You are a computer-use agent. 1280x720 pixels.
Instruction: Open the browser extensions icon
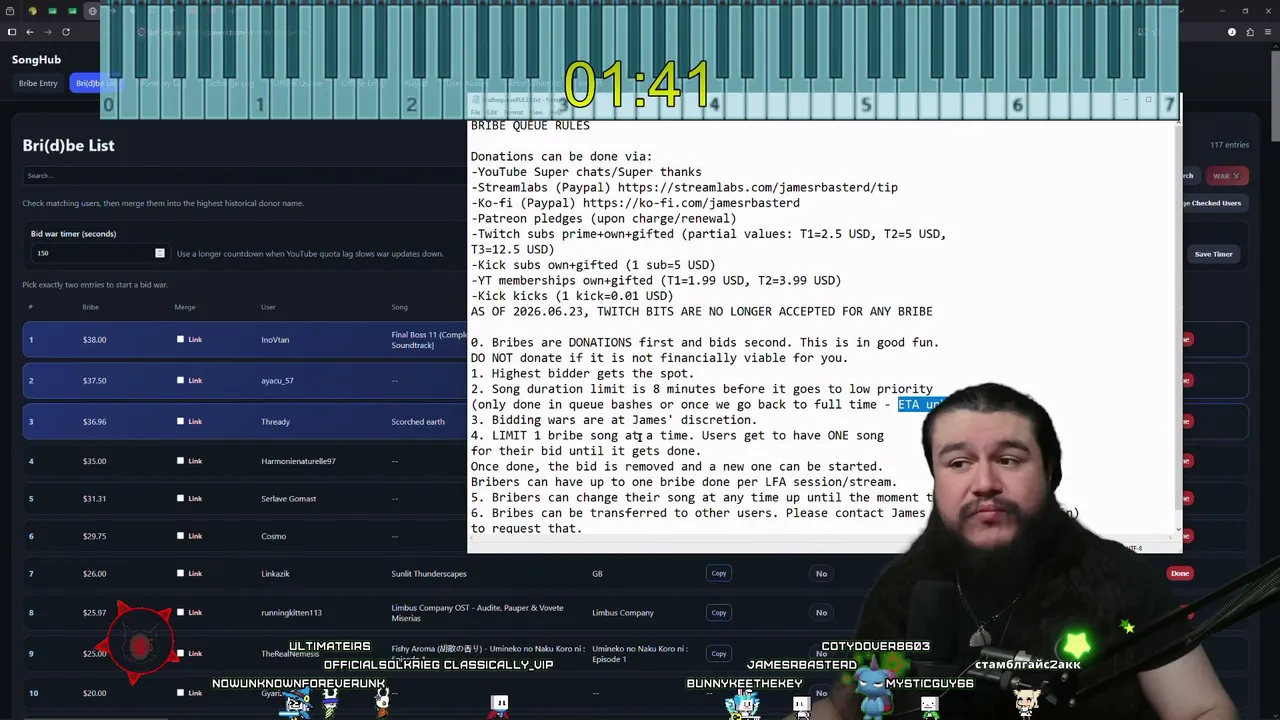click(1250, 32)
